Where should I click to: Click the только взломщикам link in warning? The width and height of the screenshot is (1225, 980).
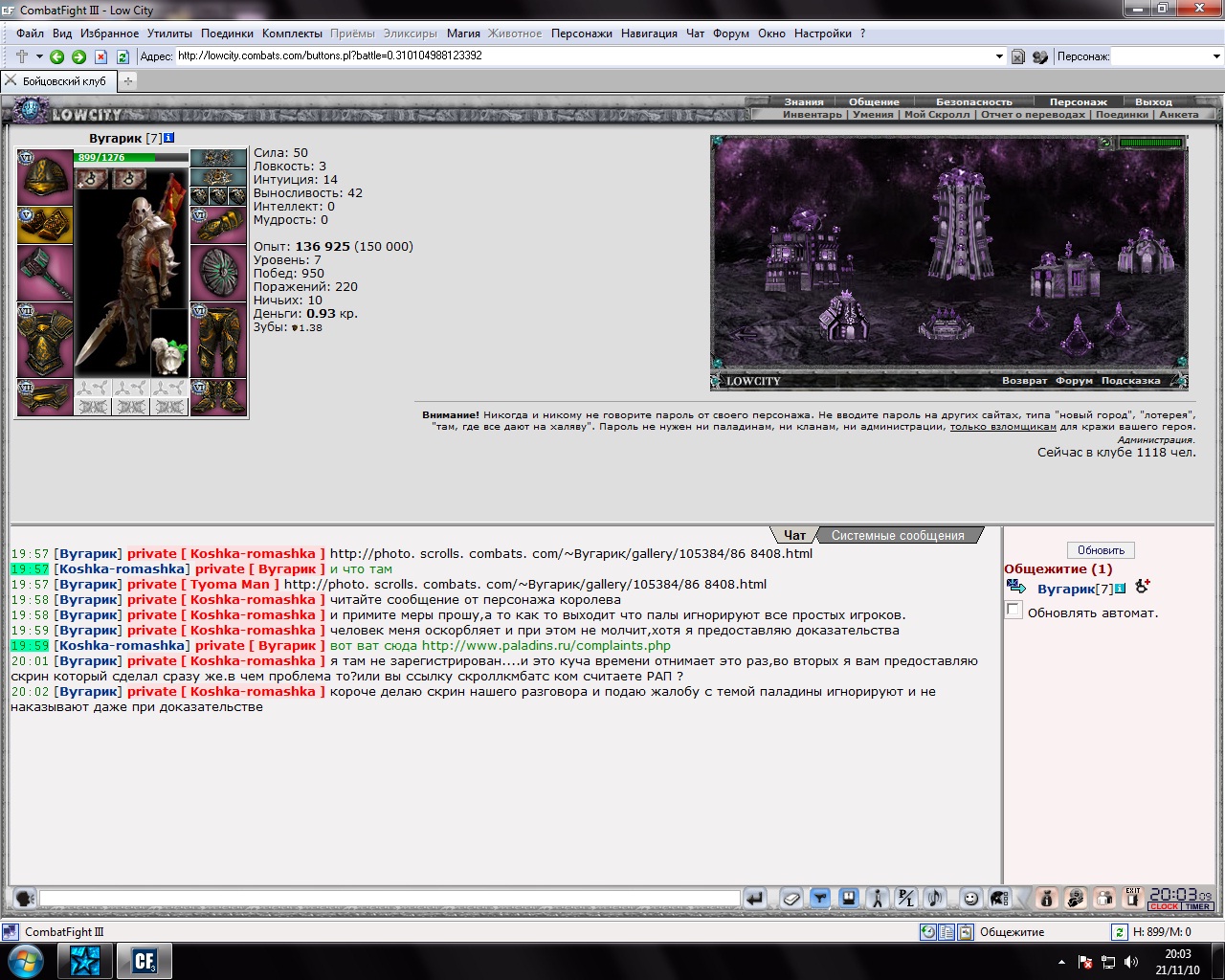coord(1003,427)
